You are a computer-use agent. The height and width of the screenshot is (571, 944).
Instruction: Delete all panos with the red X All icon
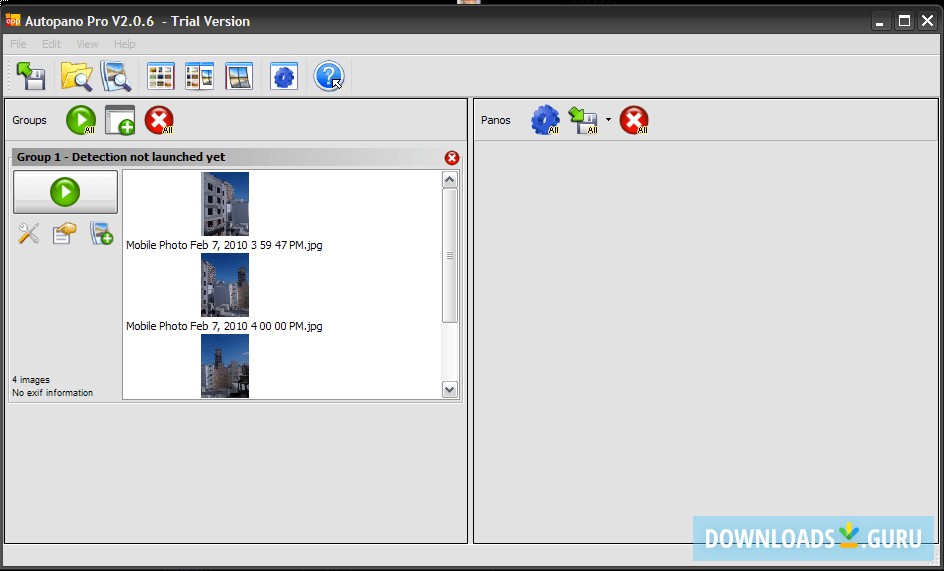pyautogui.click(x=634, y=120)
